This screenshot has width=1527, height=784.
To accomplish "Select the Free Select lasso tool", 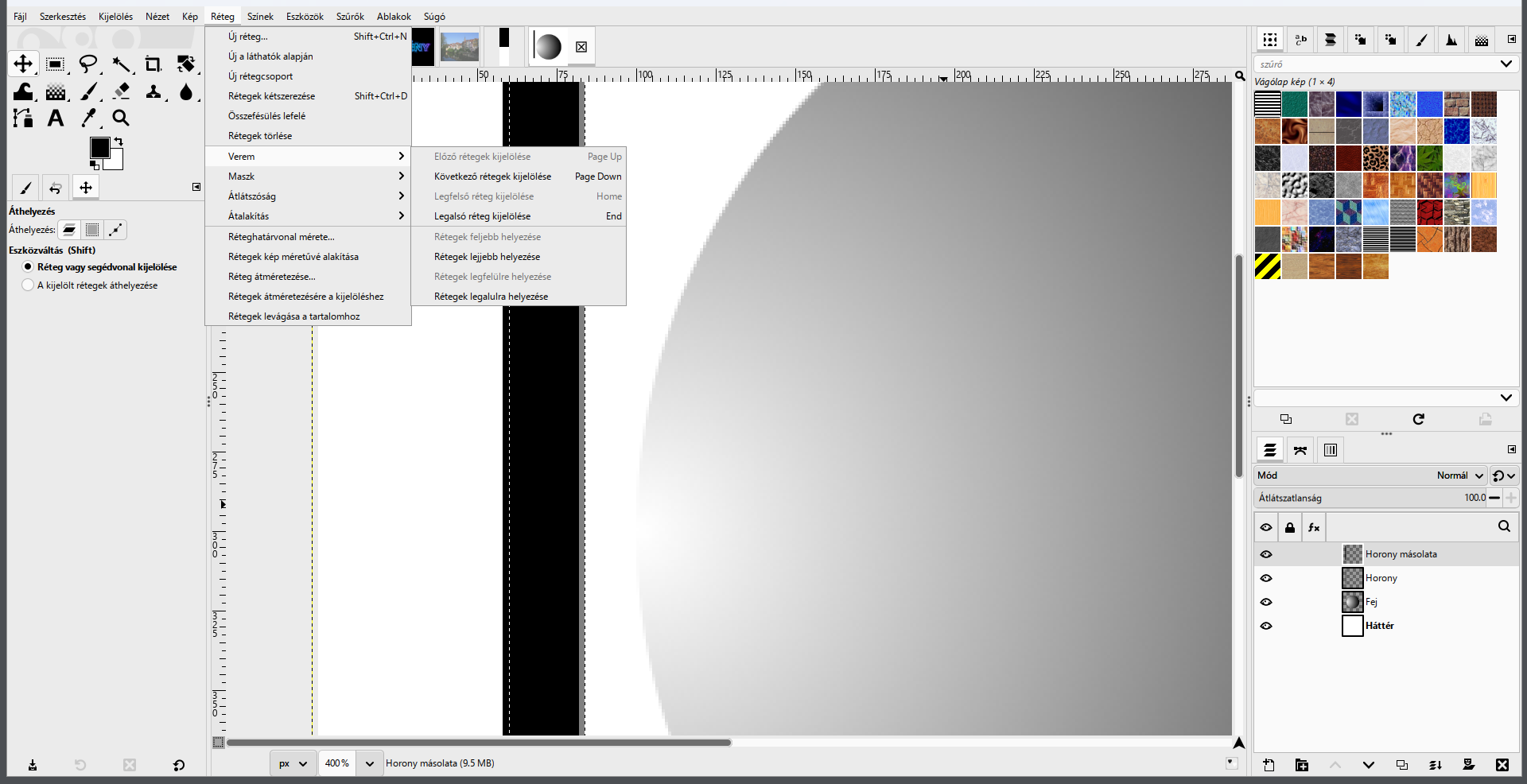I will (88, 64).
